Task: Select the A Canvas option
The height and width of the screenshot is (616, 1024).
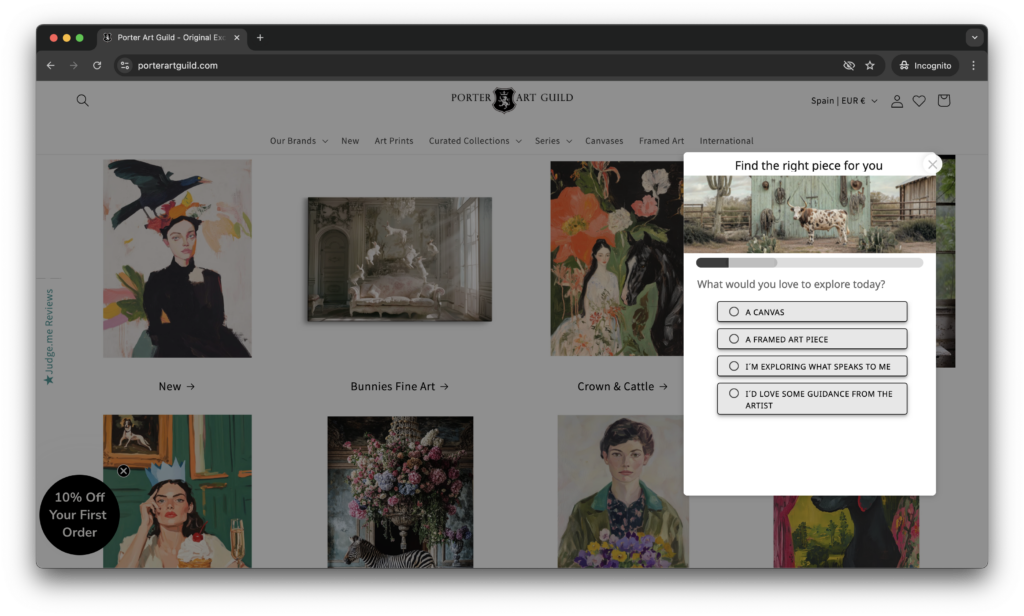Action: [811, 312]
